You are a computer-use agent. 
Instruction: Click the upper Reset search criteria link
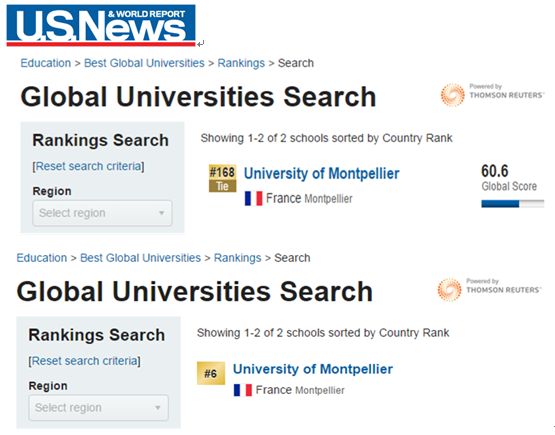pyautogui.click(x=88, y=166)
